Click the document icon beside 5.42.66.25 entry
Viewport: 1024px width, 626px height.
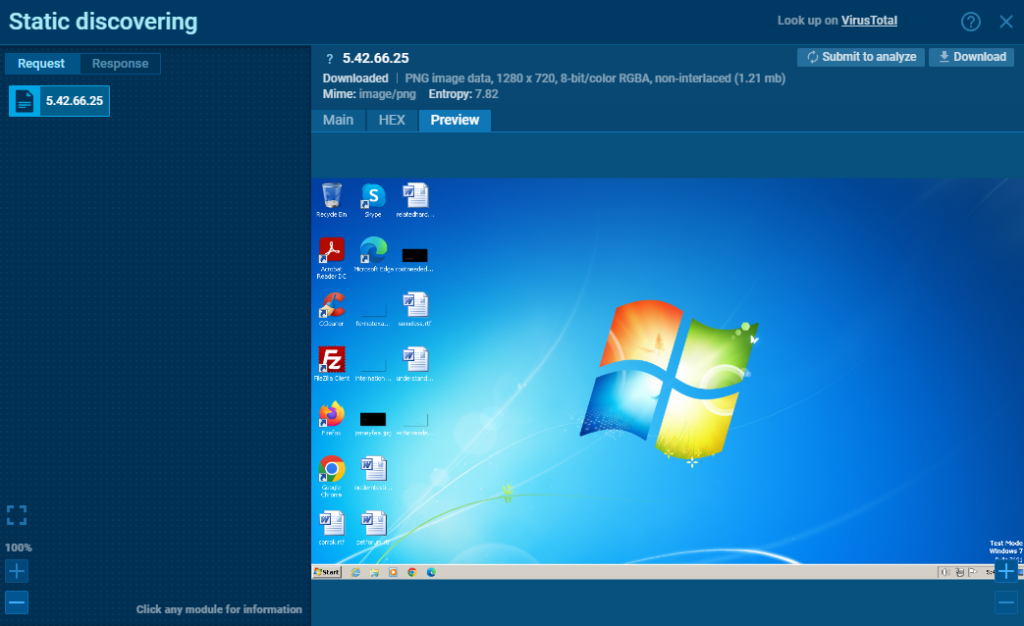(24, 101)
